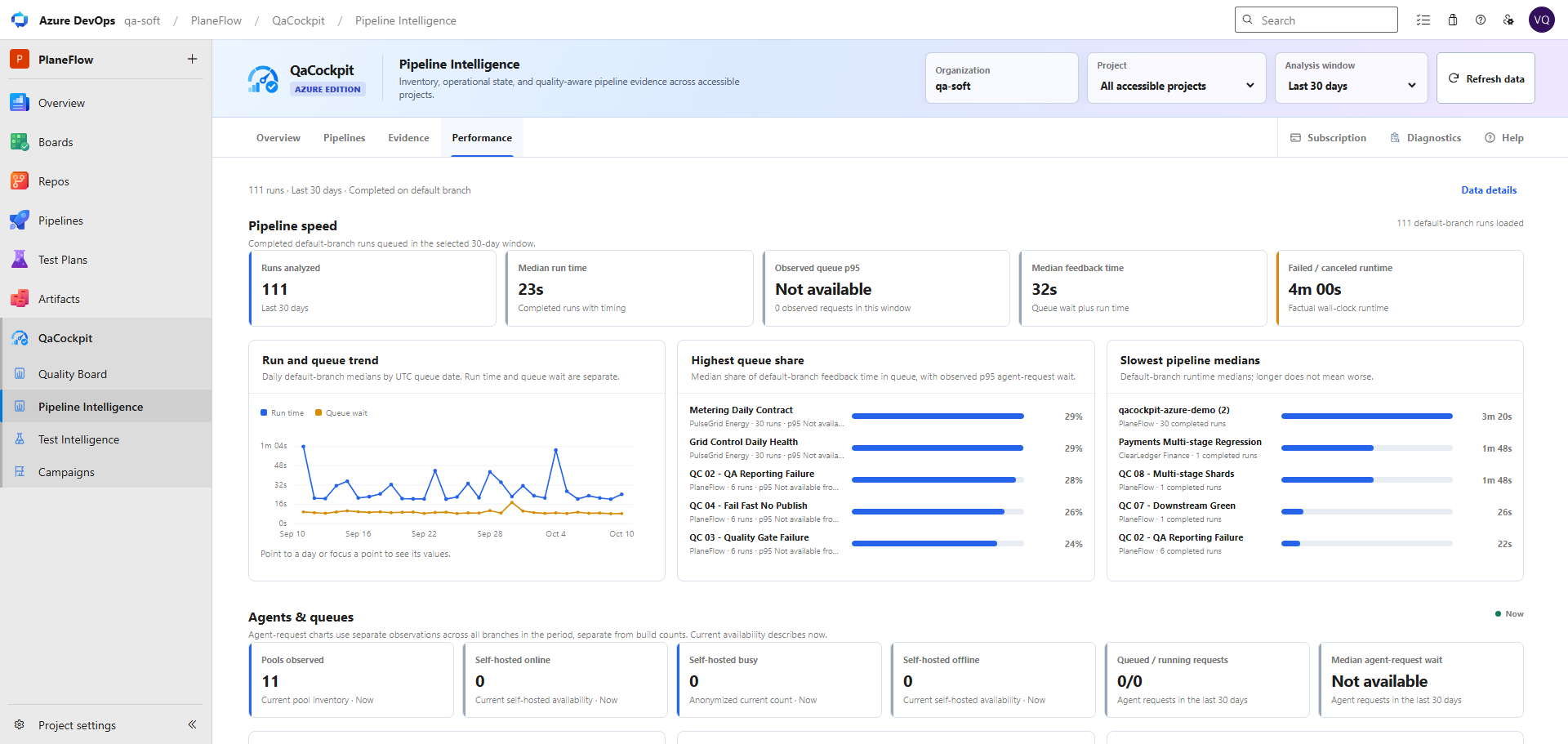1568x744 pixels.
Task: Click the Pools observed 11 card
Action: pos(351,680)
